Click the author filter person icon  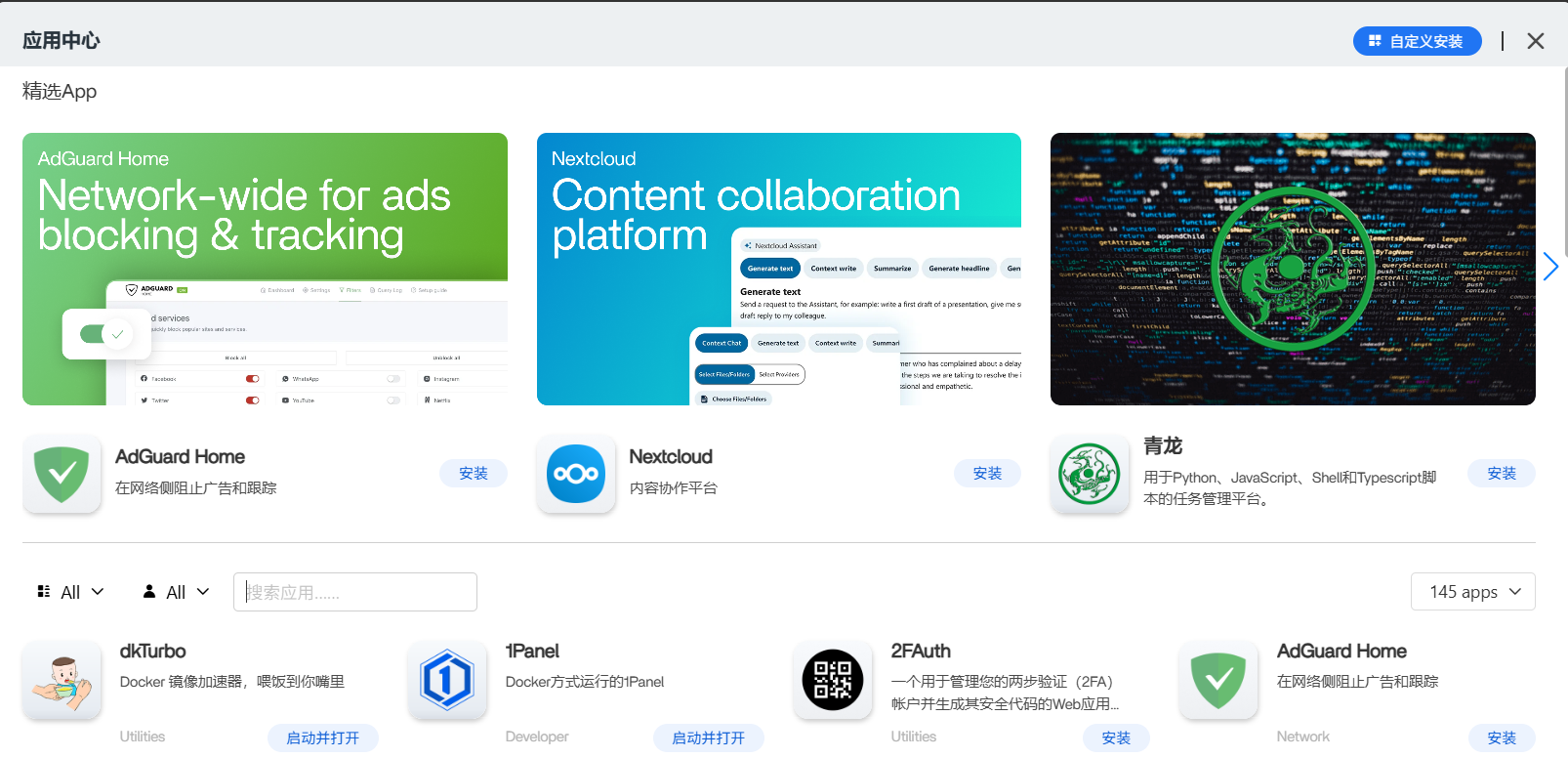tap(149, 591)
